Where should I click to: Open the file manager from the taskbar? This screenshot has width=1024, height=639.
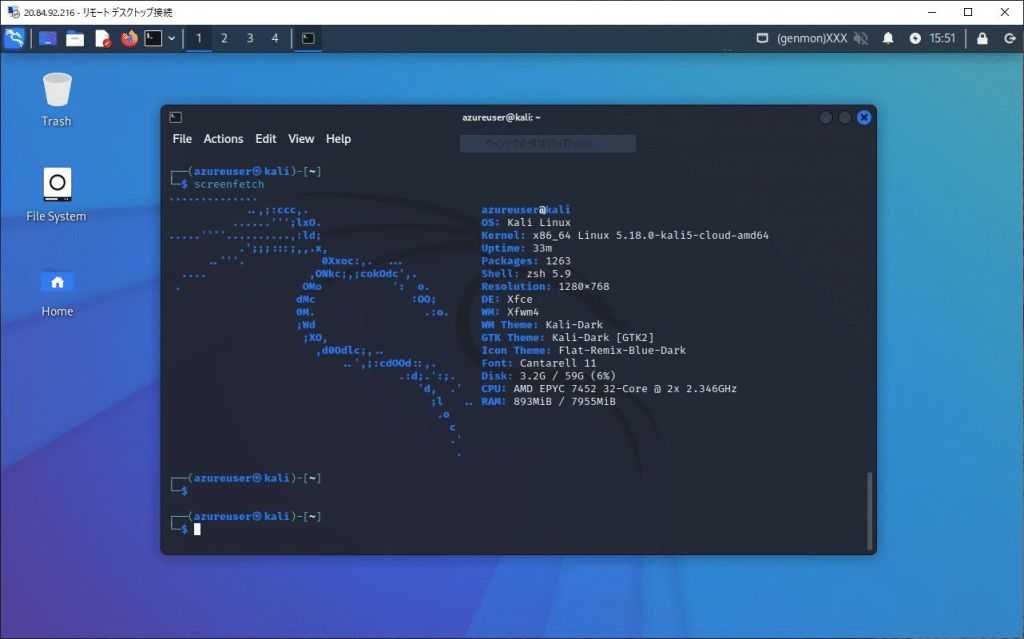pos(75,38)
